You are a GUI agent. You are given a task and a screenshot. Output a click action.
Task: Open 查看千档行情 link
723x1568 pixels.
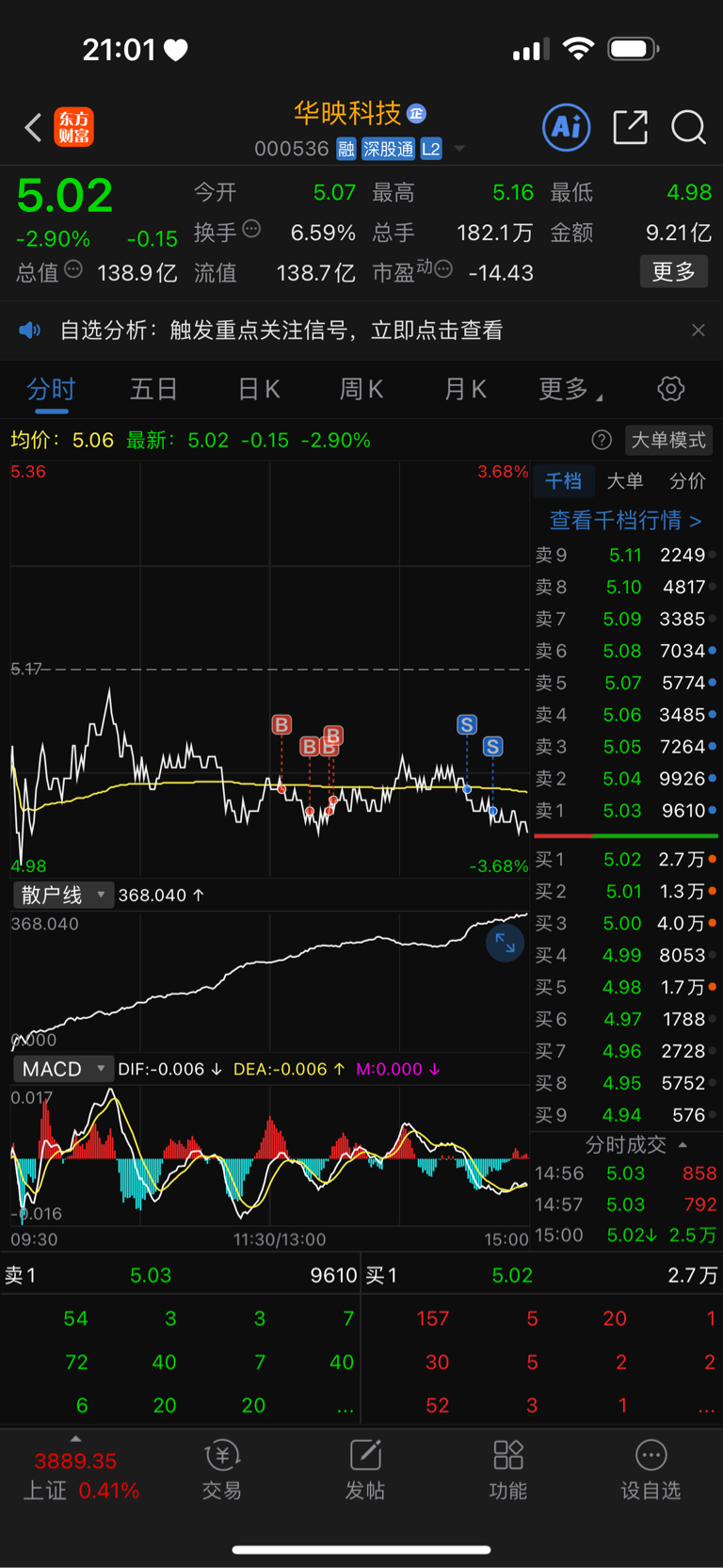(626, 520)
